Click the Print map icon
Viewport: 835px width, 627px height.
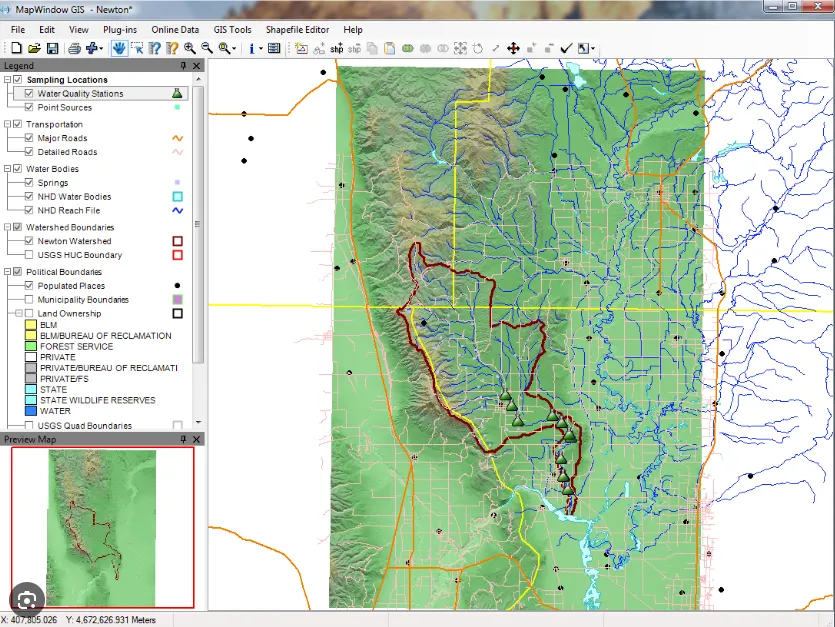(74, 48)
